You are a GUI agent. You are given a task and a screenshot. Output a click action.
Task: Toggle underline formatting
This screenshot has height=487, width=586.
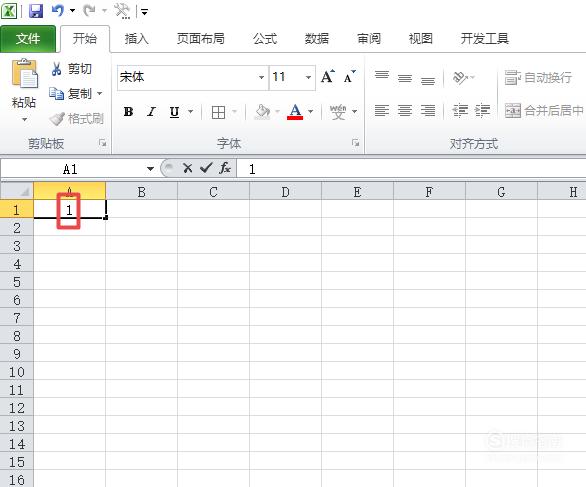click(174, 111)
